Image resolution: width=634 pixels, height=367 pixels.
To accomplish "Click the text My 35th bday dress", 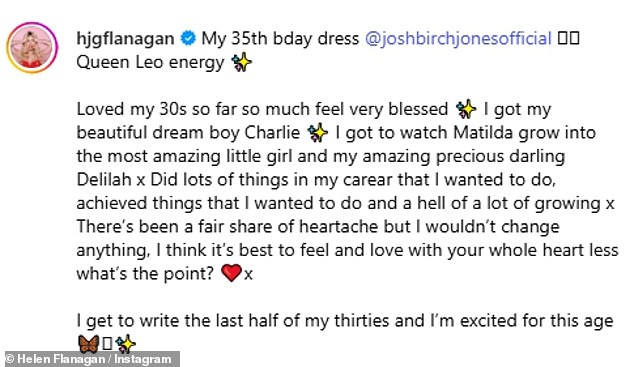I will (x=280, y=39).
